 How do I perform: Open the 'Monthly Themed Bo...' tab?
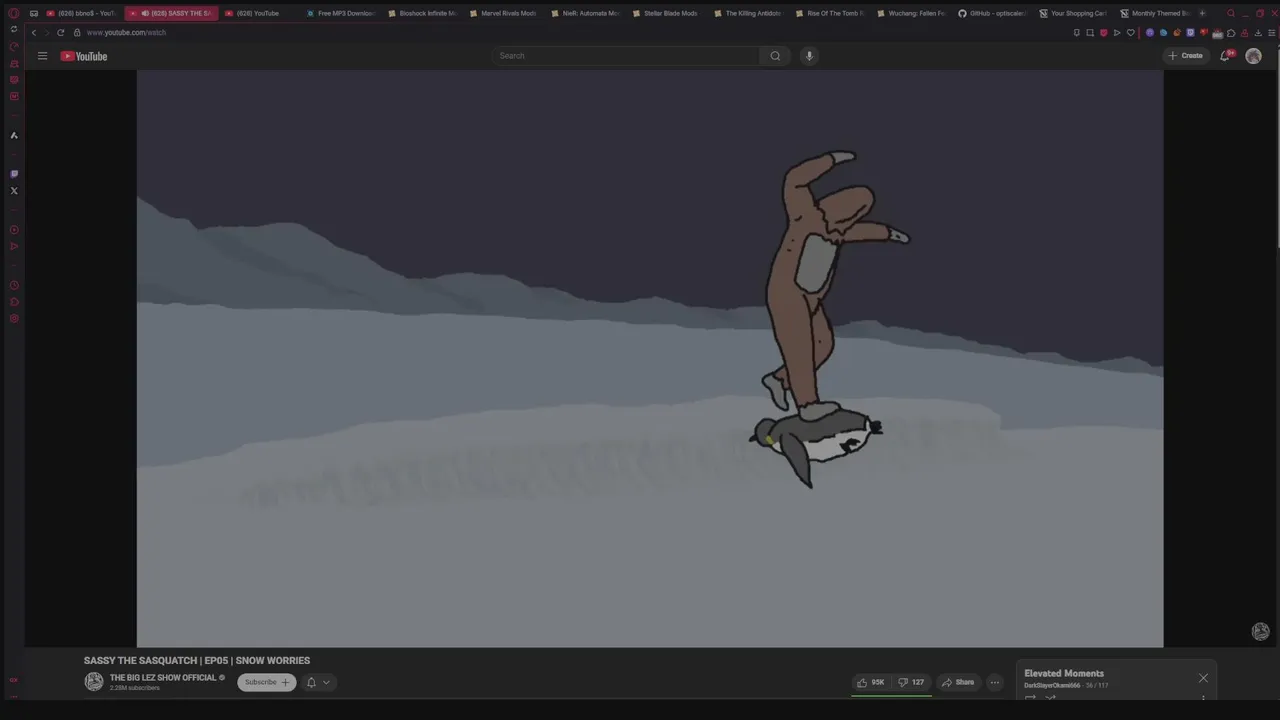pyautogui.click(x=1155, y=13)
